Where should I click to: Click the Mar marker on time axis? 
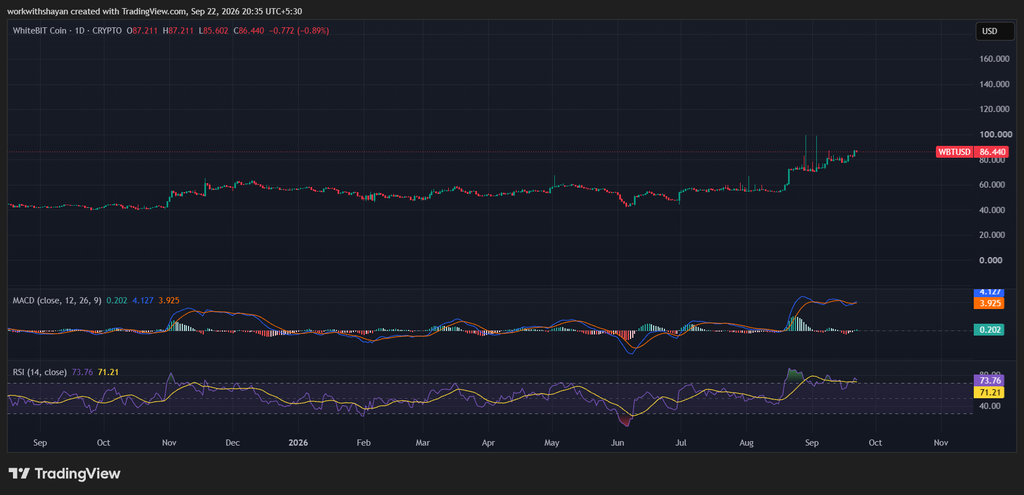pos(423,443)
